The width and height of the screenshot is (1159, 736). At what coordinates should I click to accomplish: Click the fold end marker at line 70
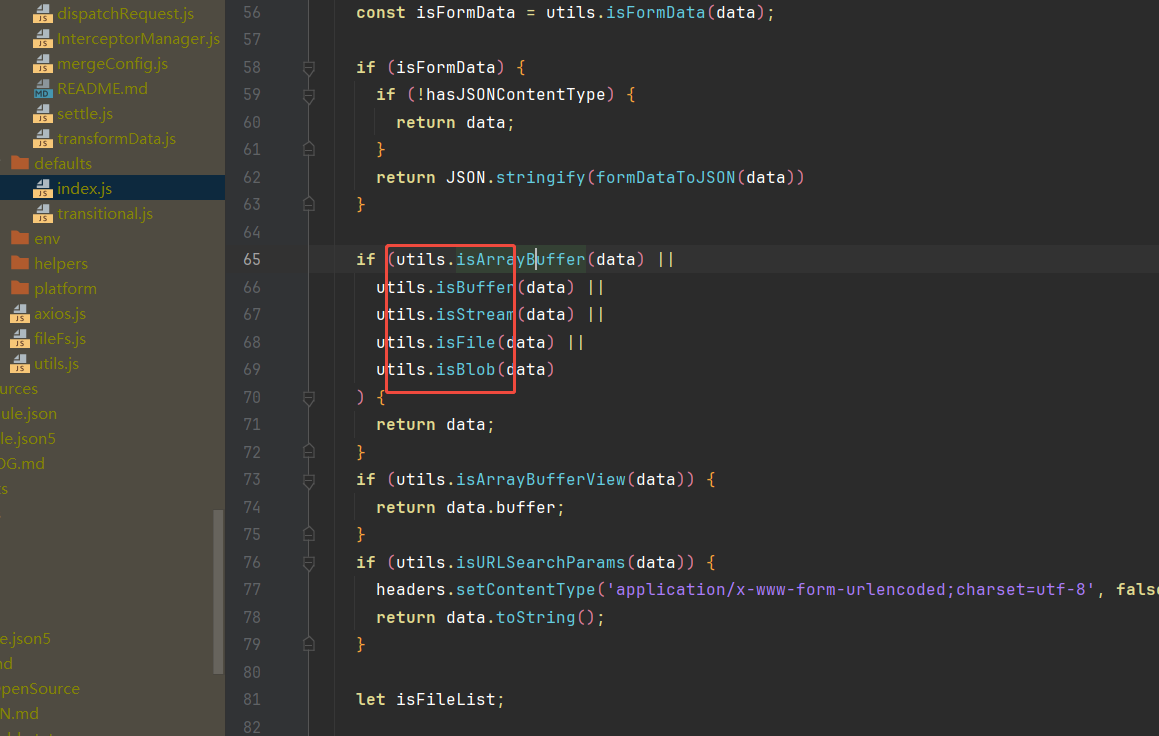click(309, 398)
